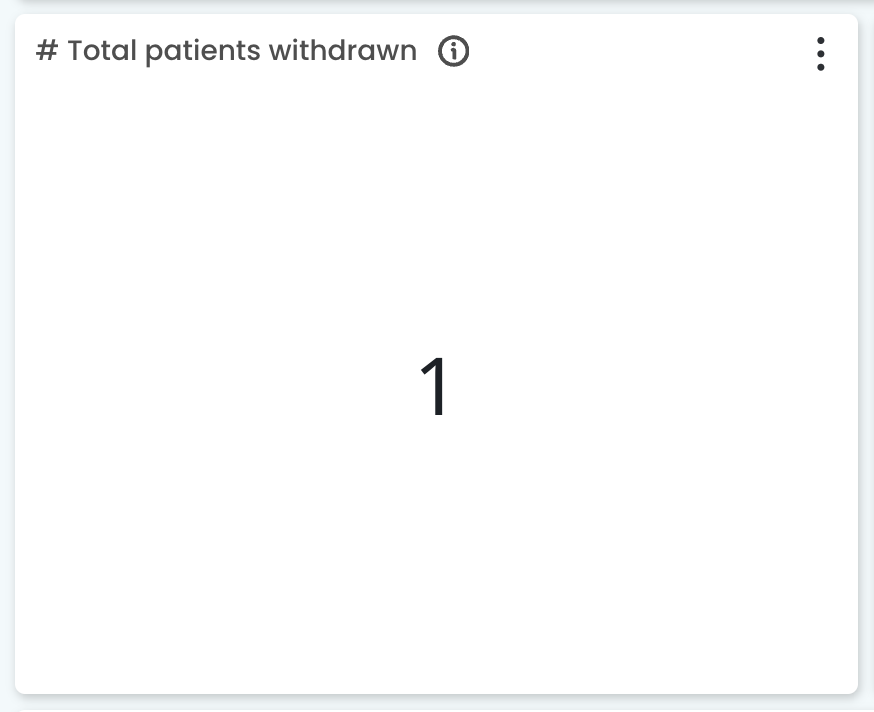Click the '#' symbol before the card title
Image resolution: width=874 pixels, height=712 pixels.
[45, 50]
